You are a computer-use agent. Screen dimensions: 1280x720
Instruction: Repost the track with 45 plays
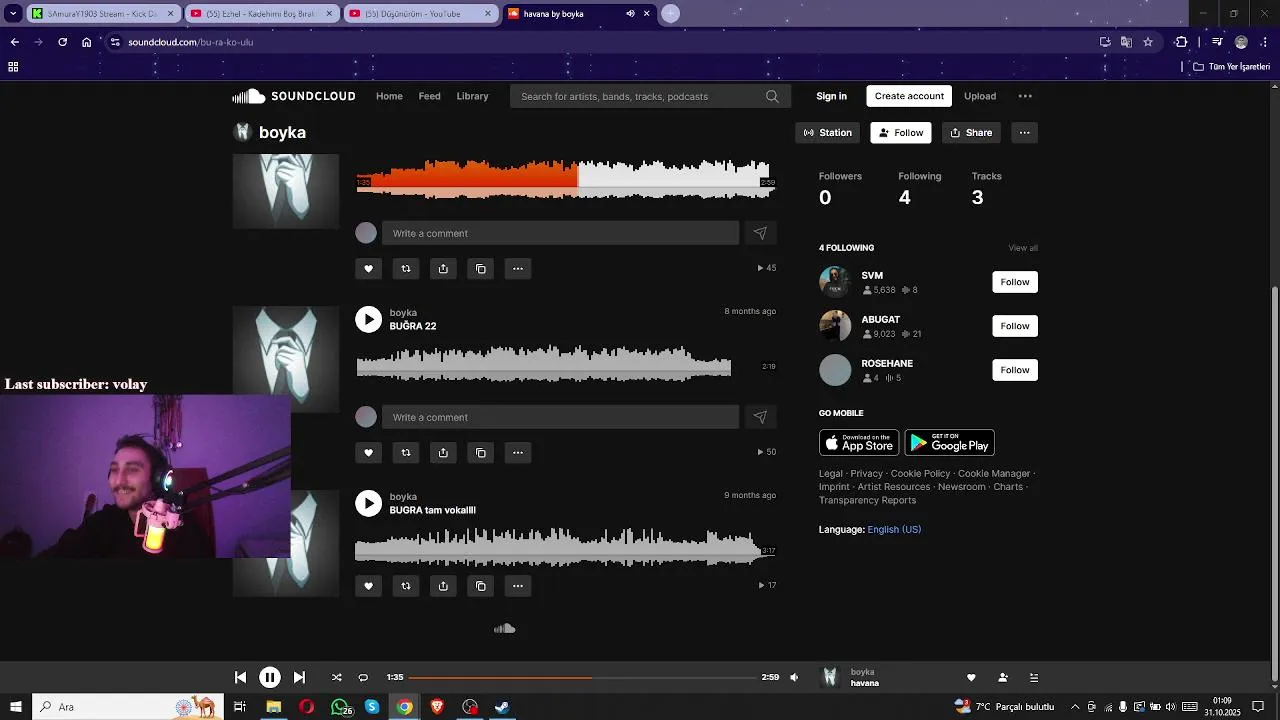point(405,269)
